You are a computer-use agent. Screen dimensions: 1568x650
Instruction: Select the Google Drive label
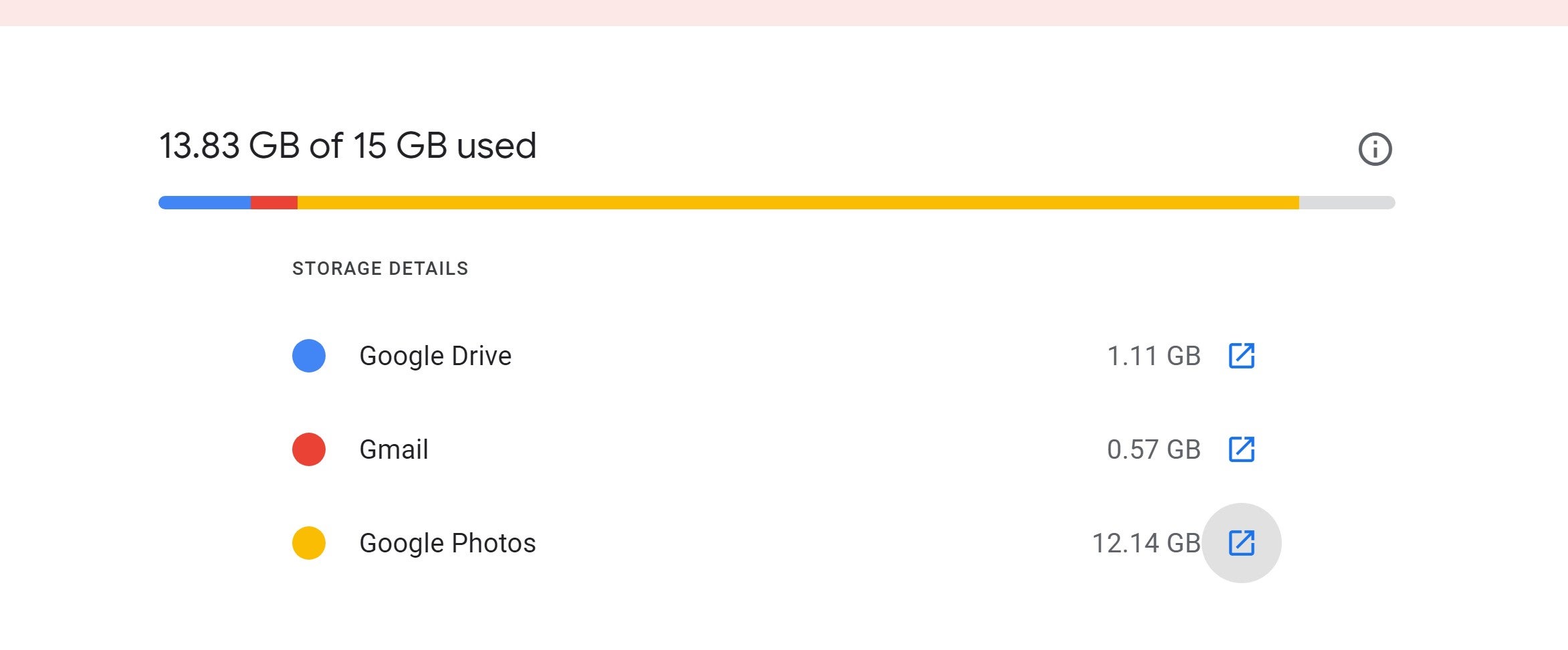435,356
